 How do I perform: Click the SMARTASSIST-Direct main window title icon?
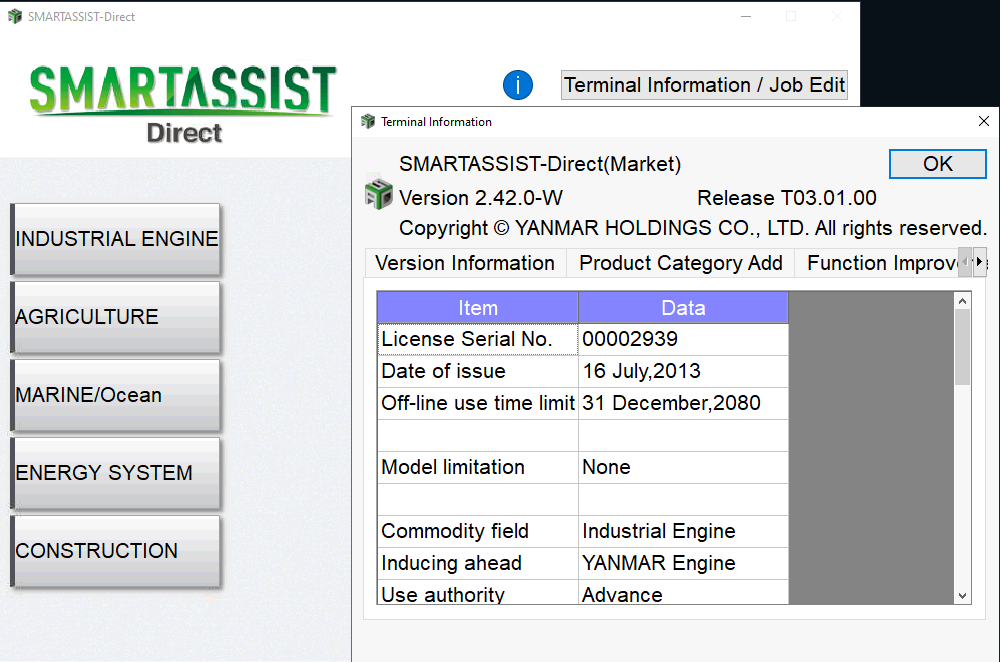coord(14,16)
